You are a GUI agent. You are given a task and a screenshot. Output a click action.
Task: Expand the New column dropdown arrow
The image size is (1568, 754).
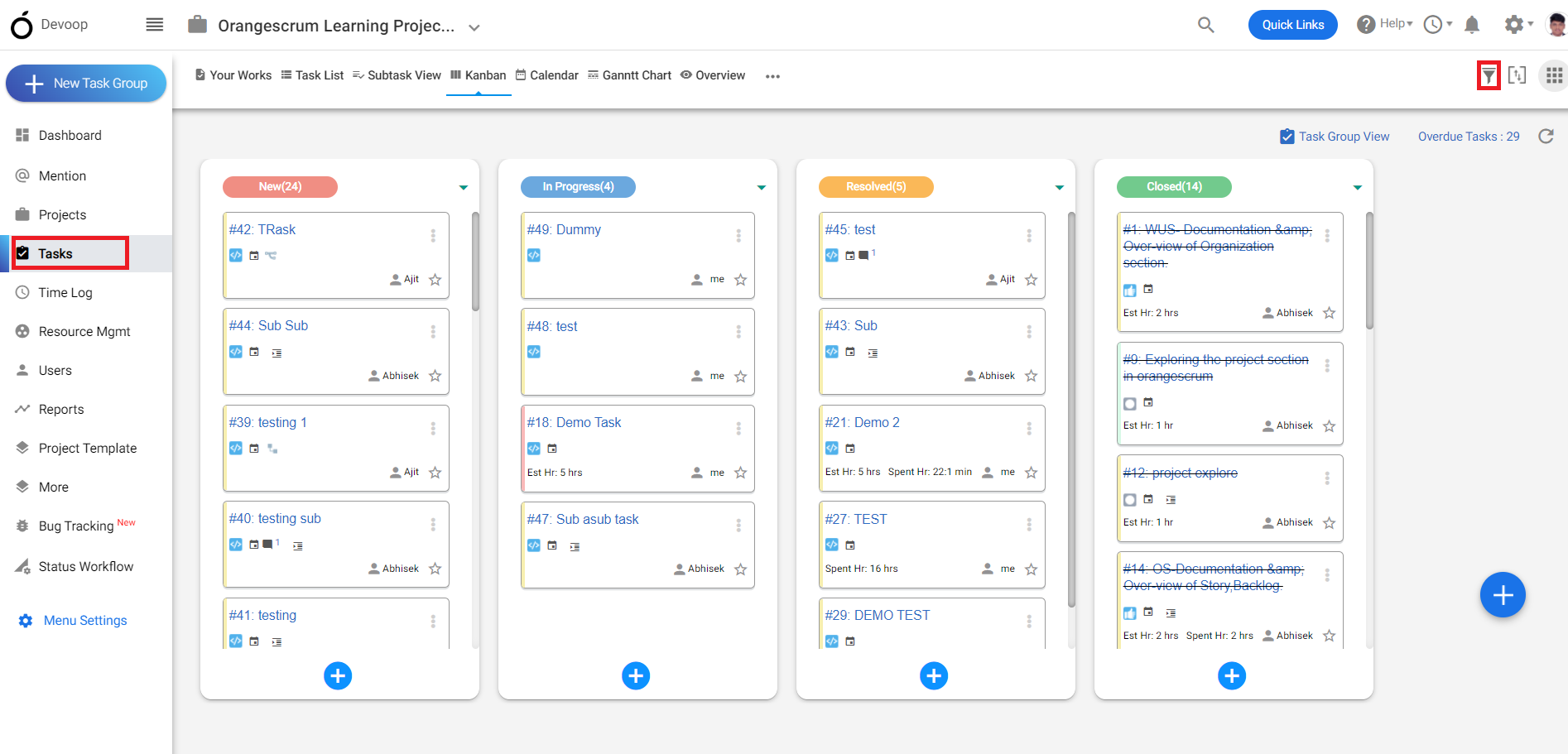464,188
